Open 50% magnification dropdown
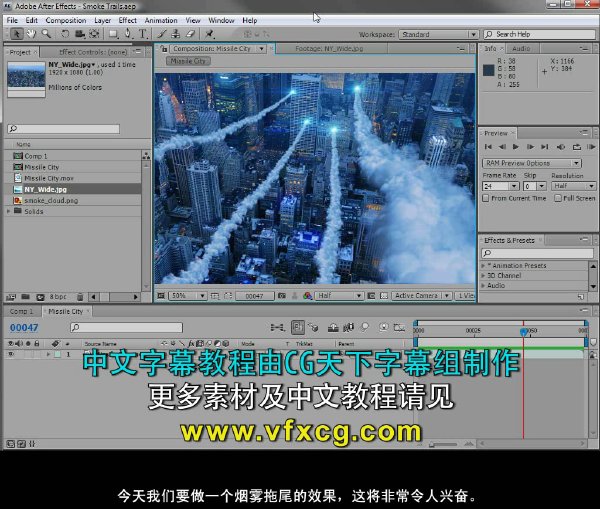The image size is (600, 509). [x=188, y=295]
